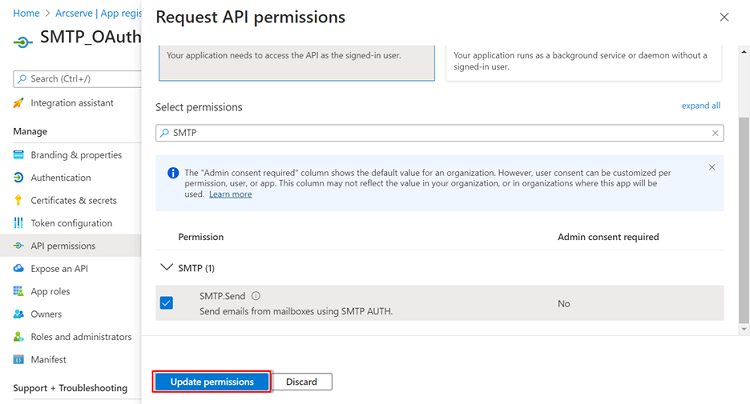Image resolution: width=750 pixels, height=404 pixels.
Task: Click the App roles grid icon
Action: pyautogui.click(x=18, y=291)
